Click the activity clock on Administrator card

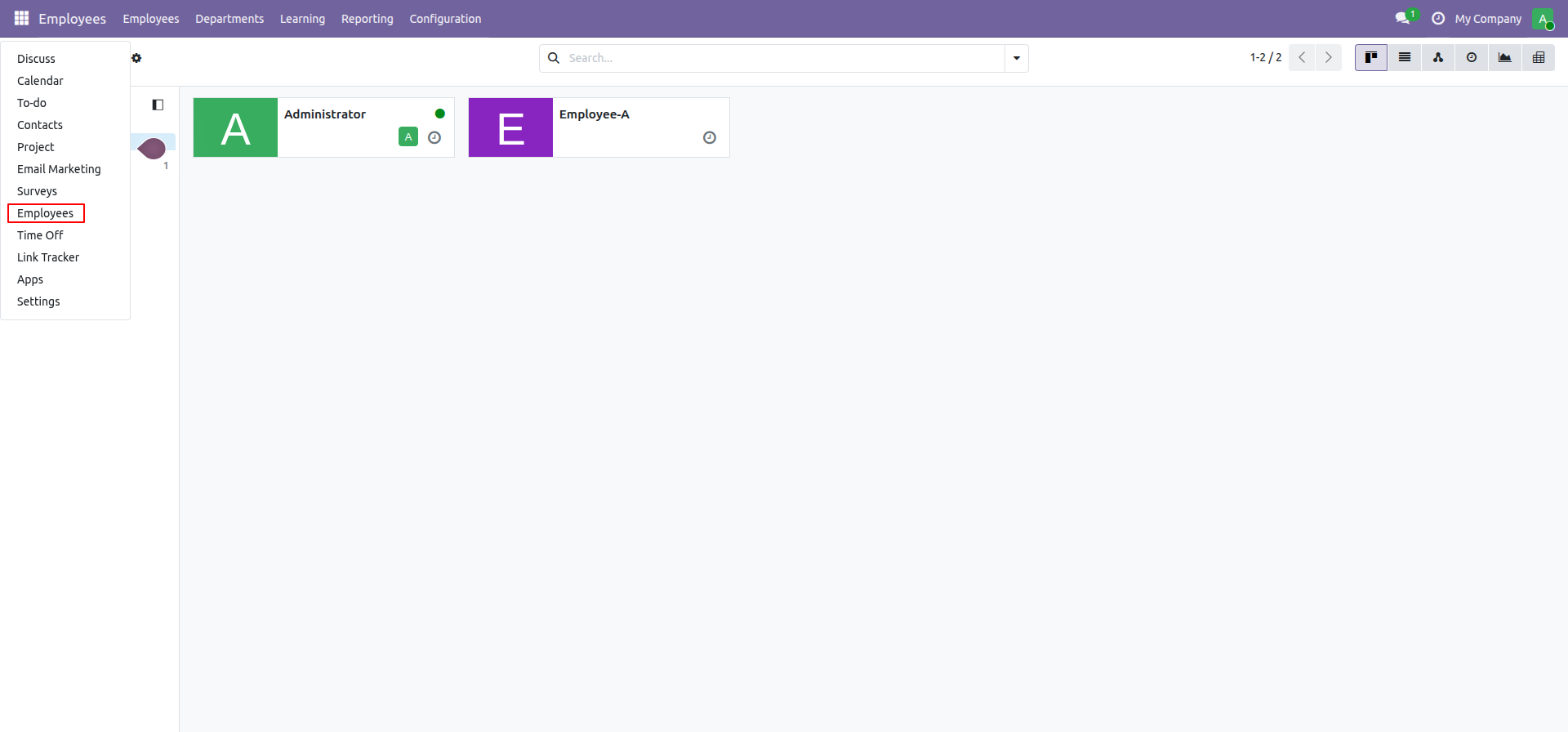434,137
